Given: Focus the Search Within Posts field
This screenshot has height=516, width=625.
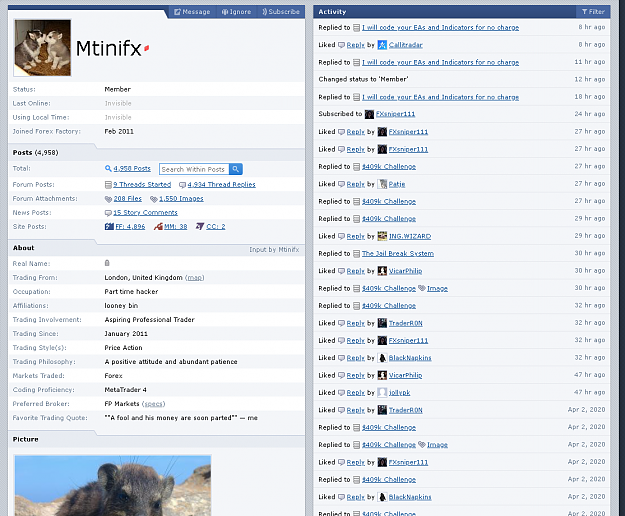Looking at the screenshot, I should click(194, 169).
